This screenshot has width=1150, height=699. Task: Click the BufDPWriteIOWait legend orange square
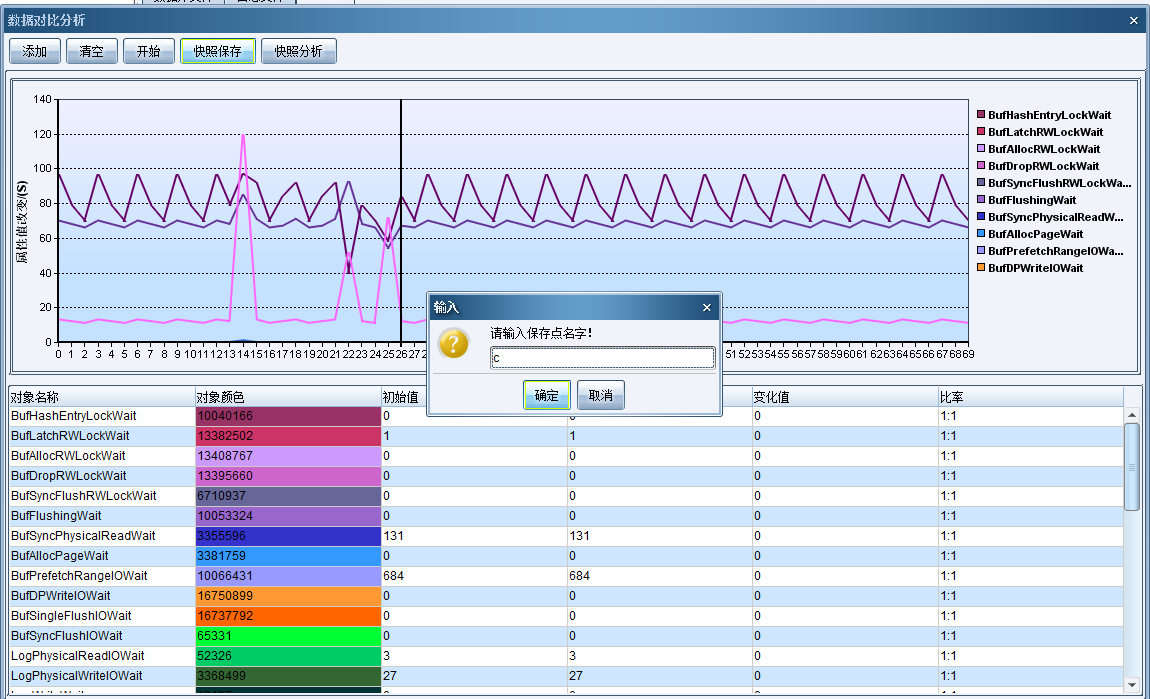point(981,268)
